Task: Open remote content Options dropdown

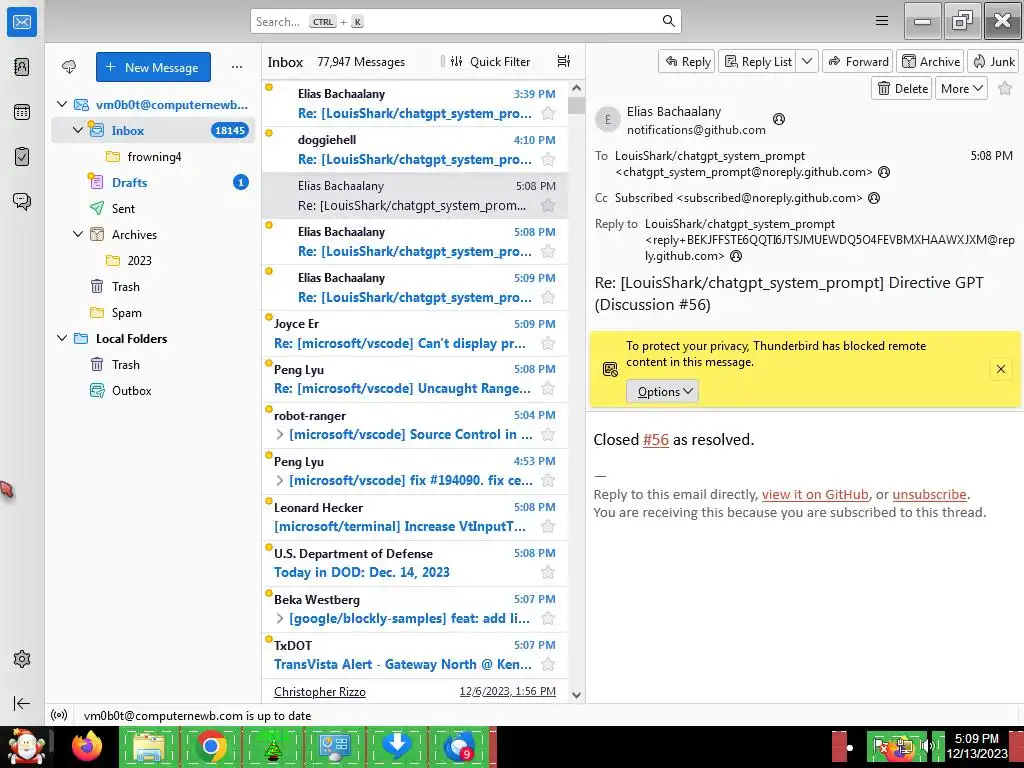Action: point(663,391)
